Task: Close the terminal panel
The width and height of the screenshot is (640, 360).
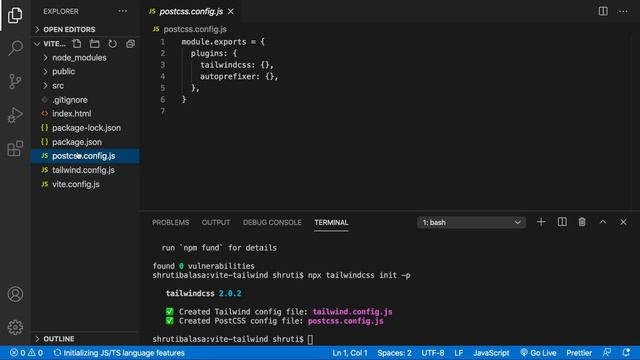Action: click(x=623, y=222)
